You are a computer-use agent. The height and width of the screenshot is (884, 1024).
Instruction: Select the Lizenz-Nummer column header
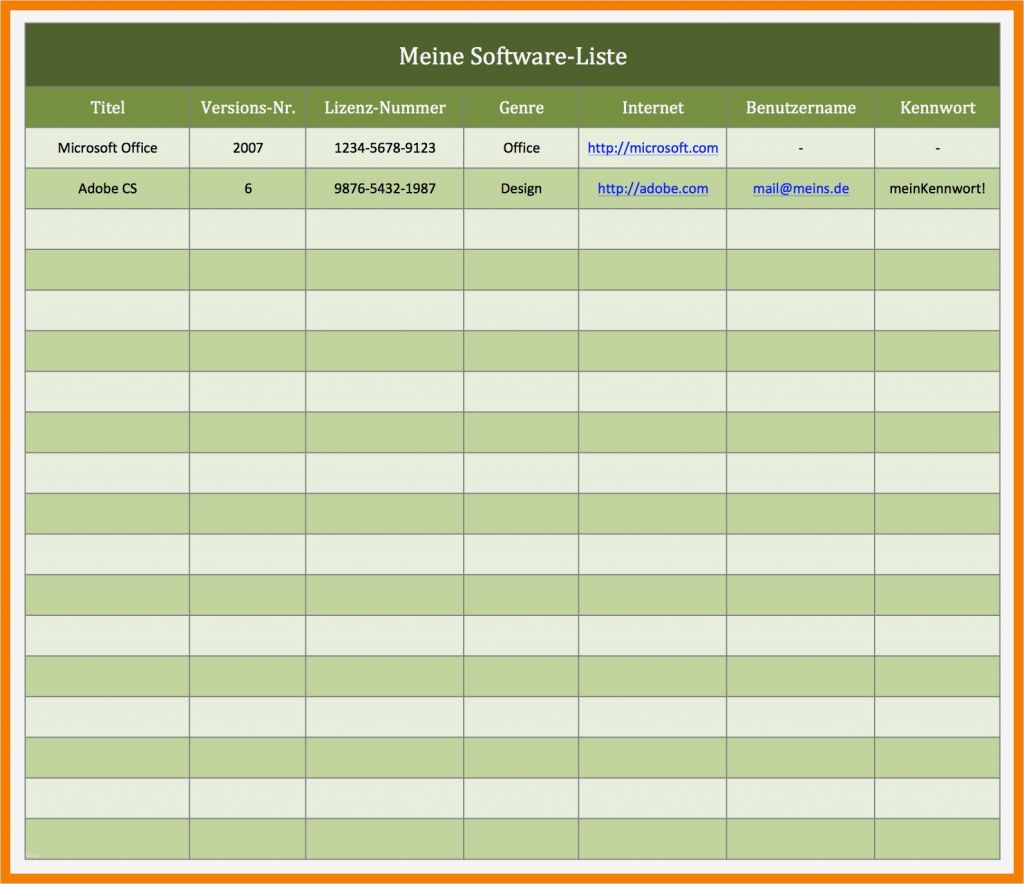[x=384, y=107]
